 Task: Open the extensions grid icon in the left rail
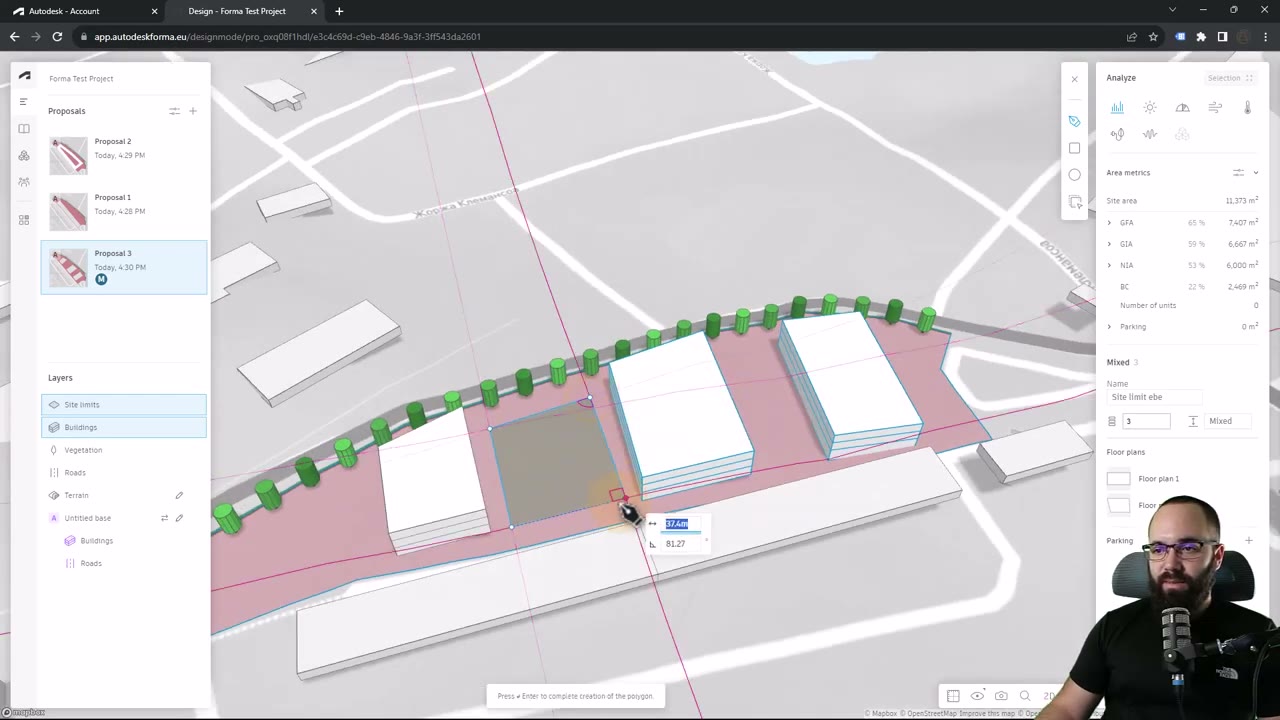pyautogui.click(x=24, y=220)
